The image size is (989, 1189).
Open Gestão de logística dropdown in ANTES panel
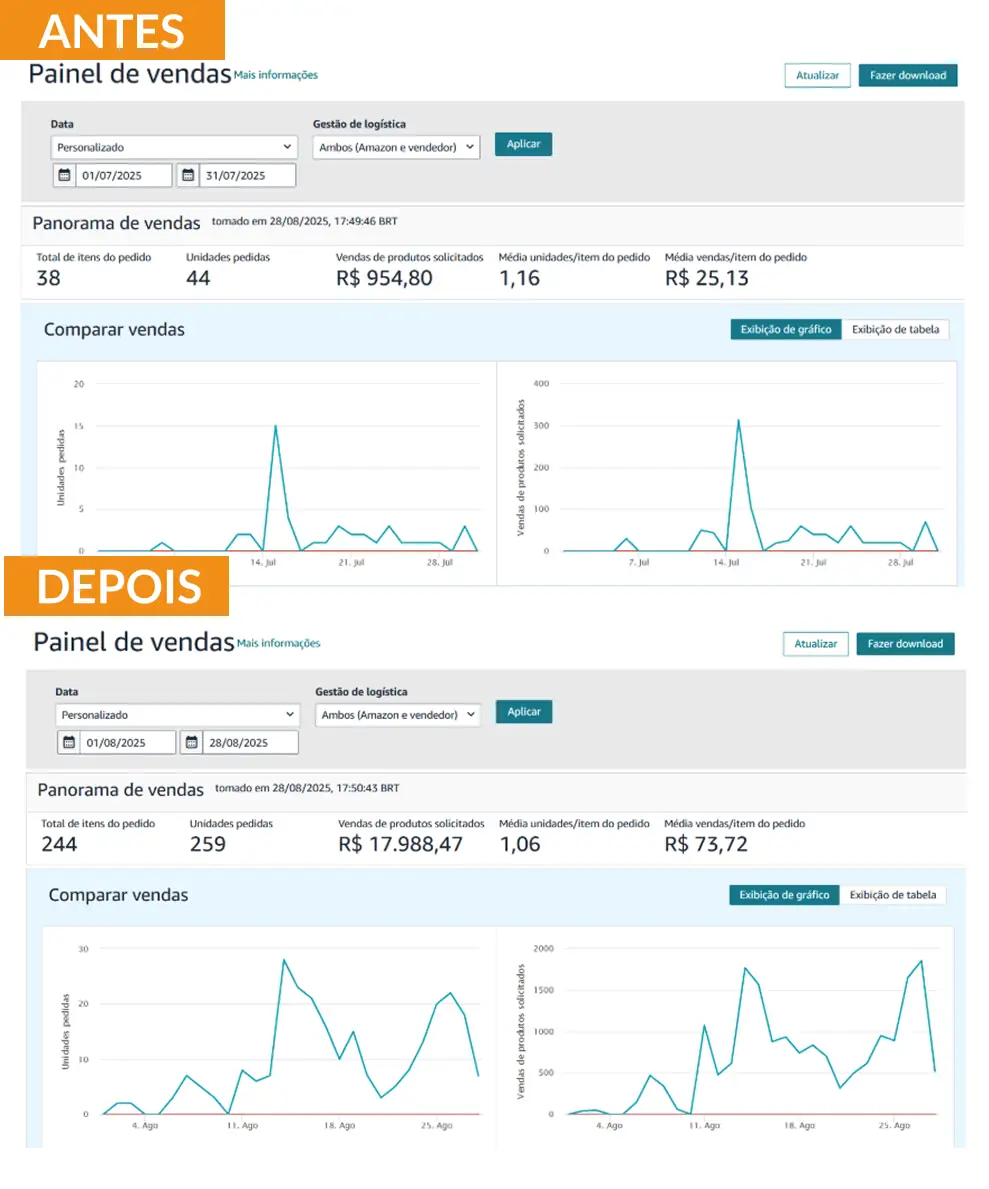coord(396,147)
